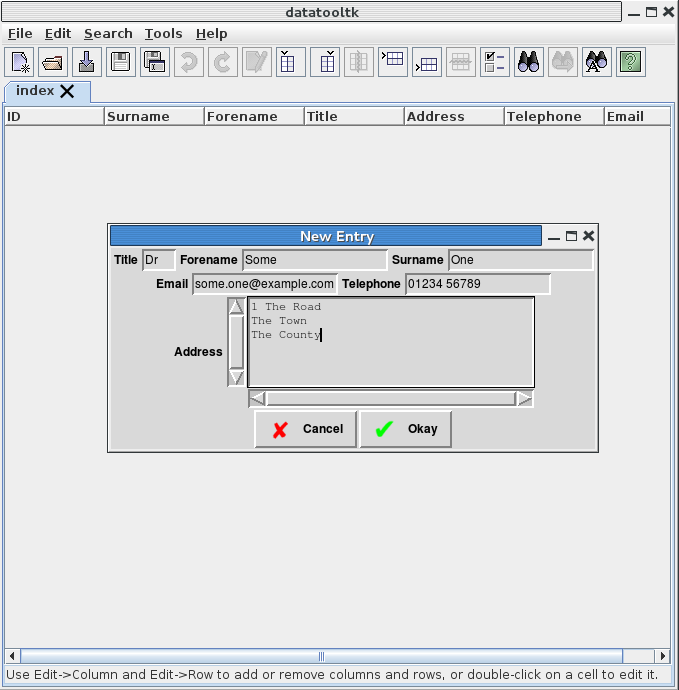Click the Save As toolbar icon
Screen dimensions: 679x690
(154, 62)
